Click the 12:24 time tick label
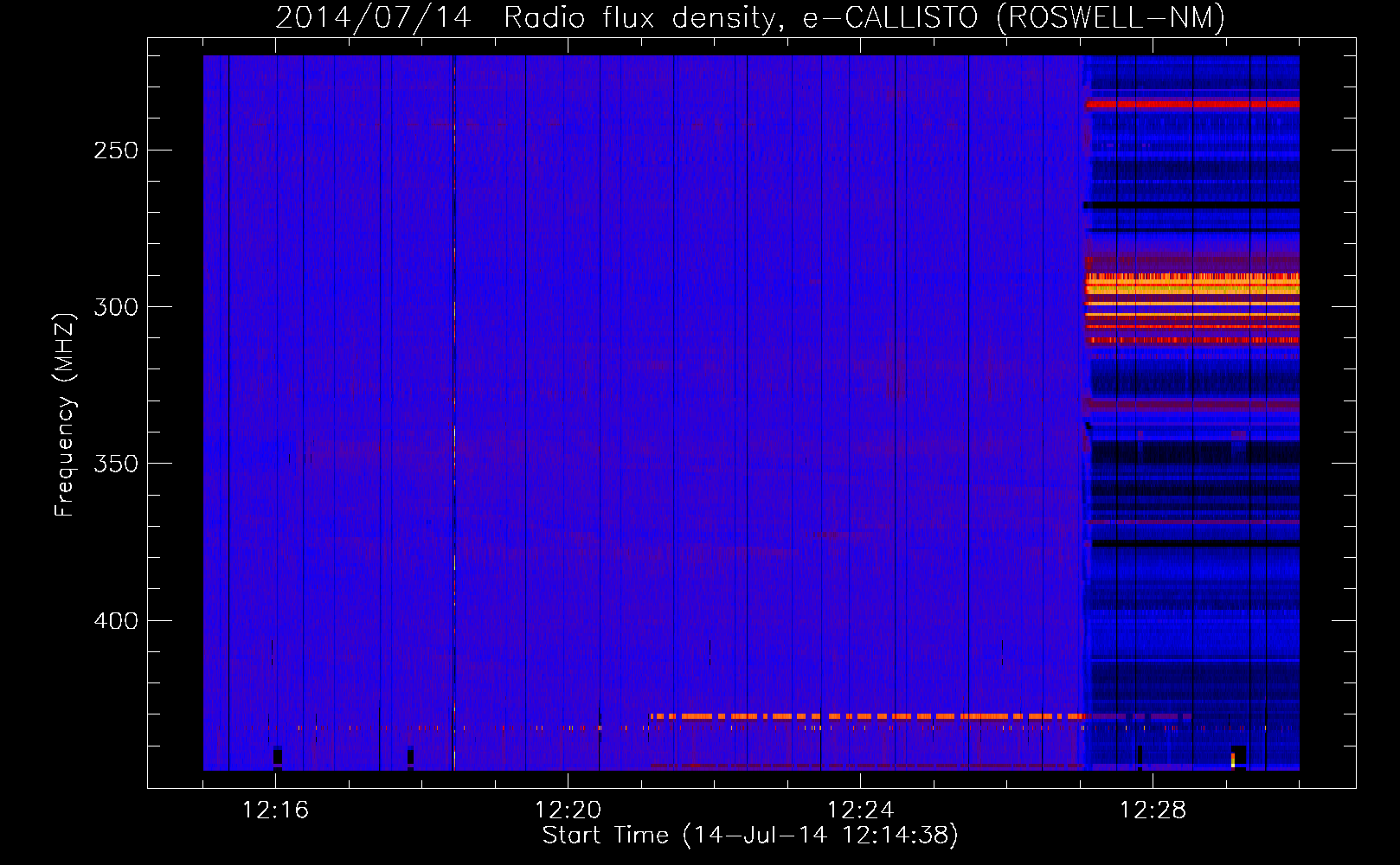 [860, 811]
